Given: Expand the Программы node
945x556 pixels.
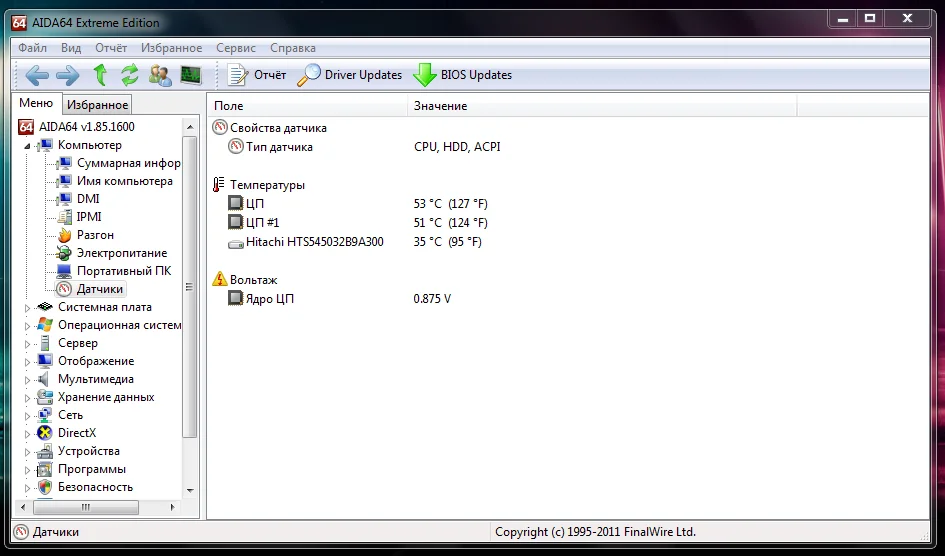Looking at the screenshot, I should pos(27,470).
